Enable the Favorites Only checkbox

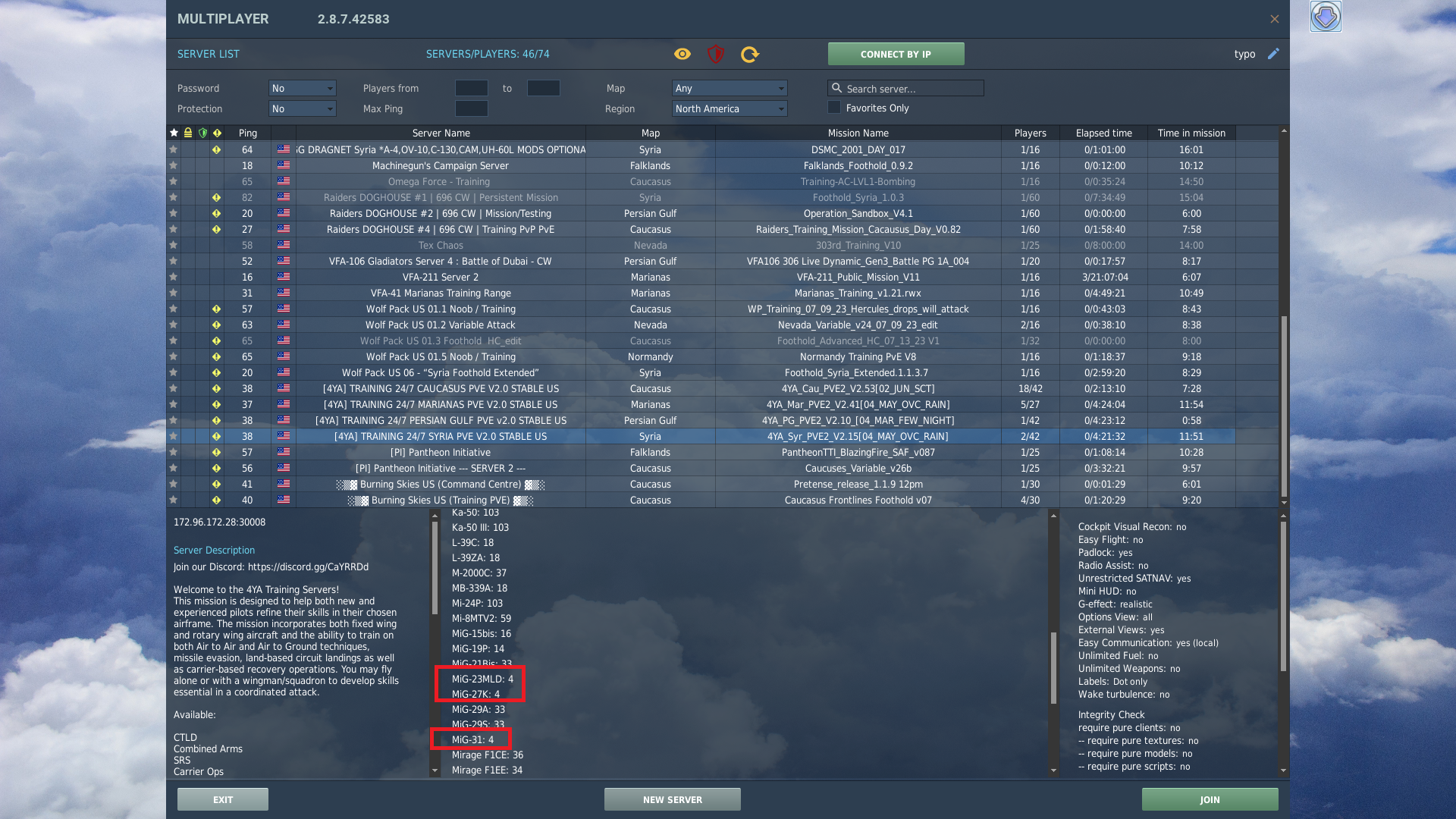click(834, 108)
